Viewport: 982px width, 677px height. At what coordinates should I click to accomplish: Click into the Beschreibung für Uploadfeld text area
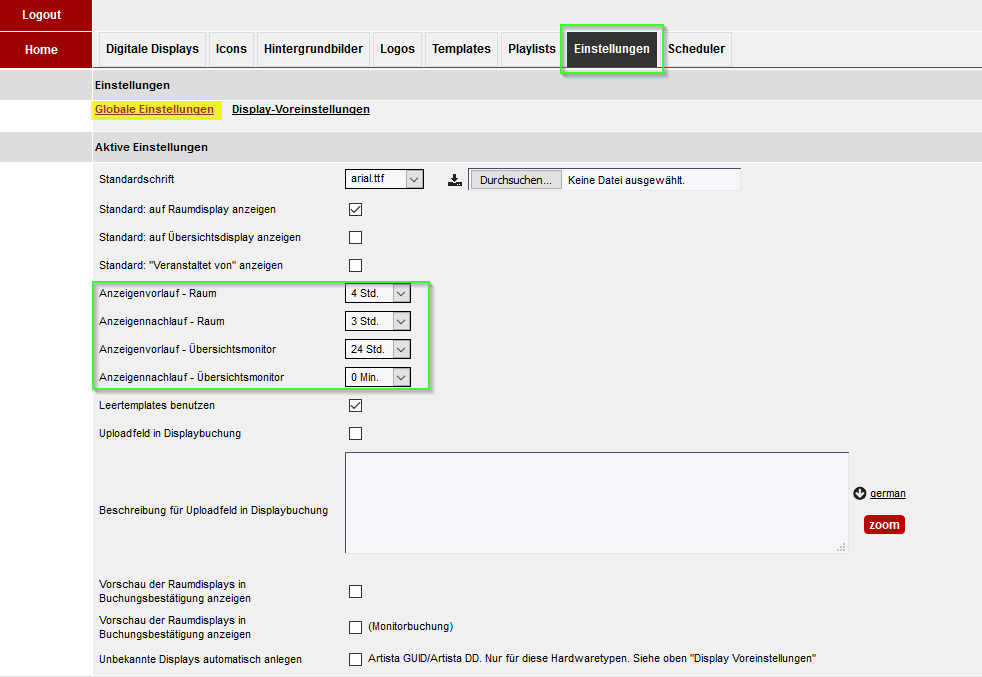tap(597, 503)
